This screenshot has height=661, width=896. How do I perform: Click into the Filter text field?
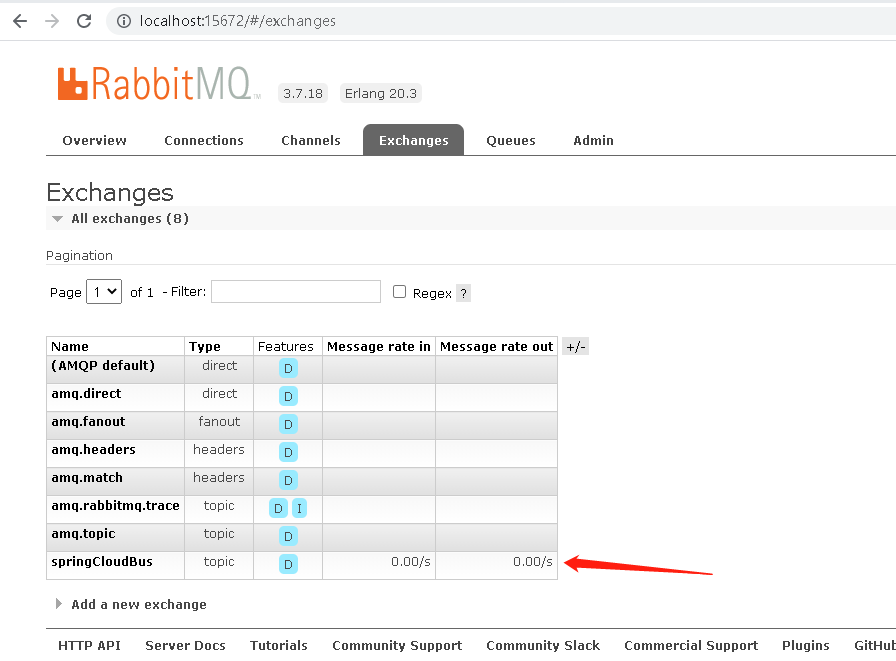click(x=296, y=291)
